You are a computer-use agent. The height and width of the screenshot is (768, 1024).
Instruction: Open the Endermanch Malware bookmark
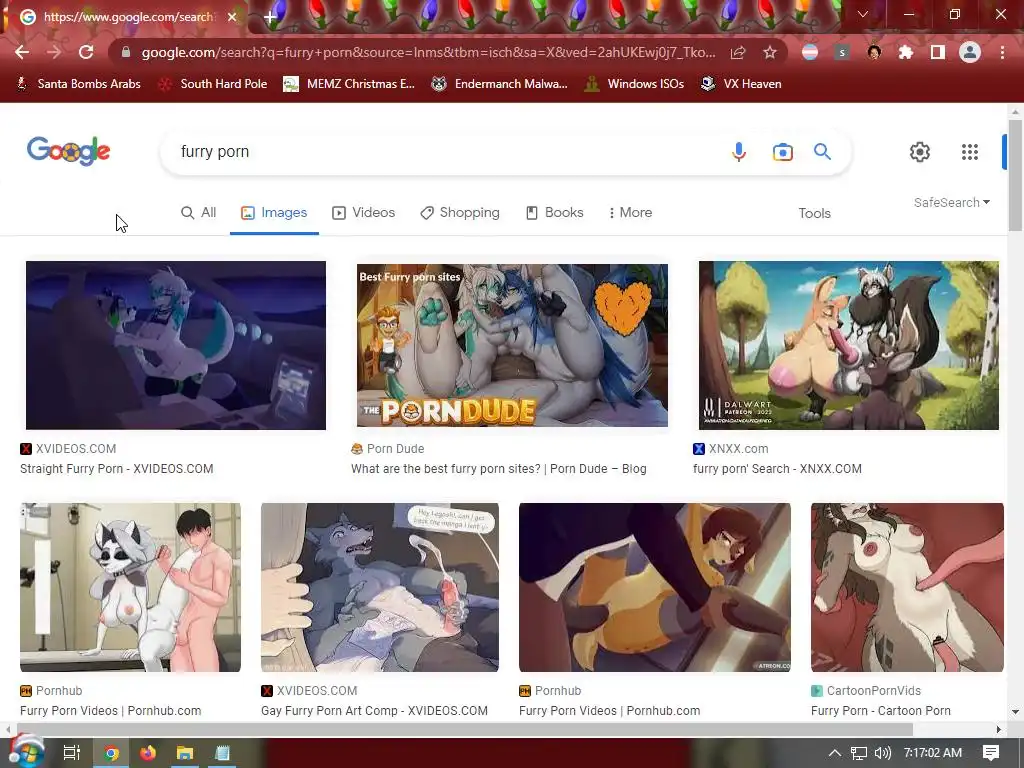coord(500,84)
